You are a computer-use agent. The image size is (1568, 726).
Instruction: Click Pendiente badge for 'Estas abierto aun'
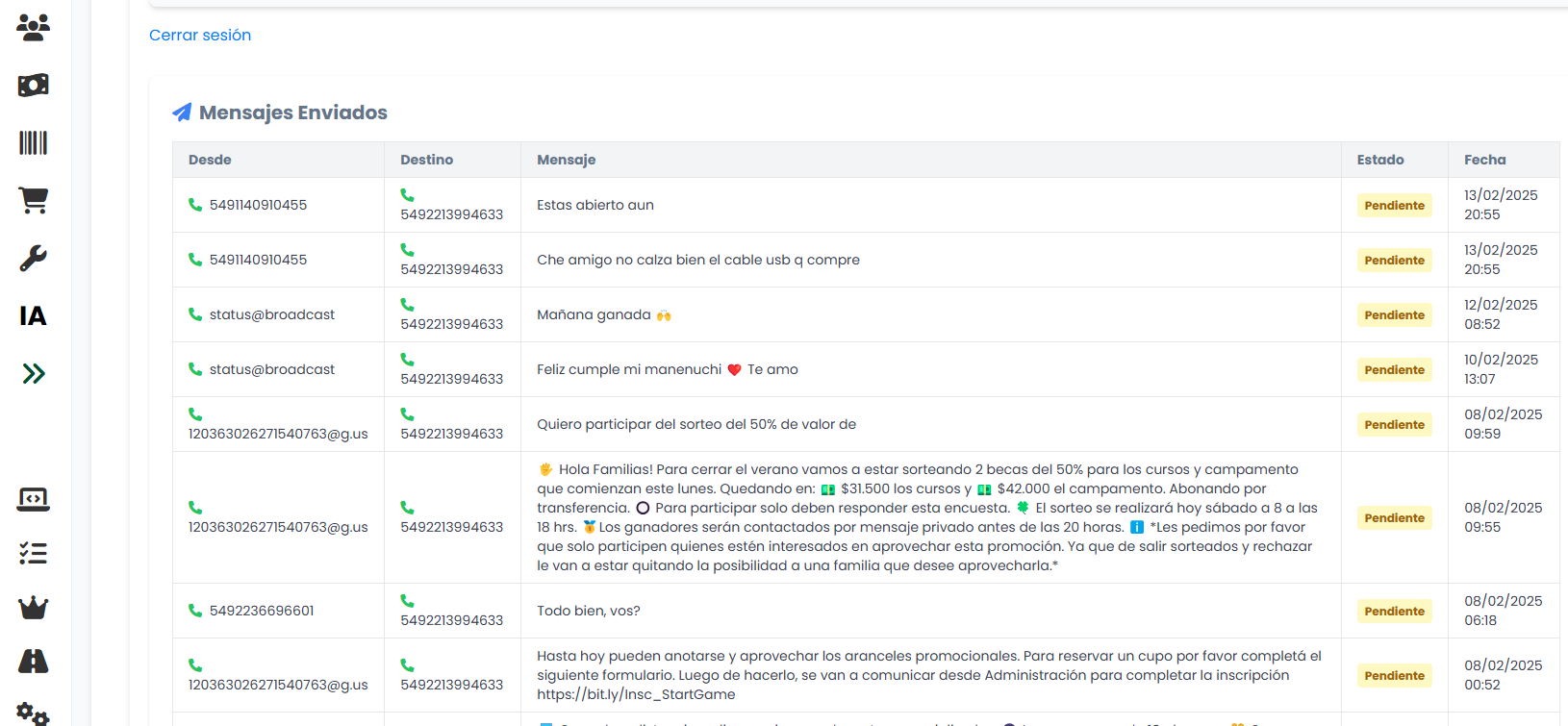[1394, 206]
